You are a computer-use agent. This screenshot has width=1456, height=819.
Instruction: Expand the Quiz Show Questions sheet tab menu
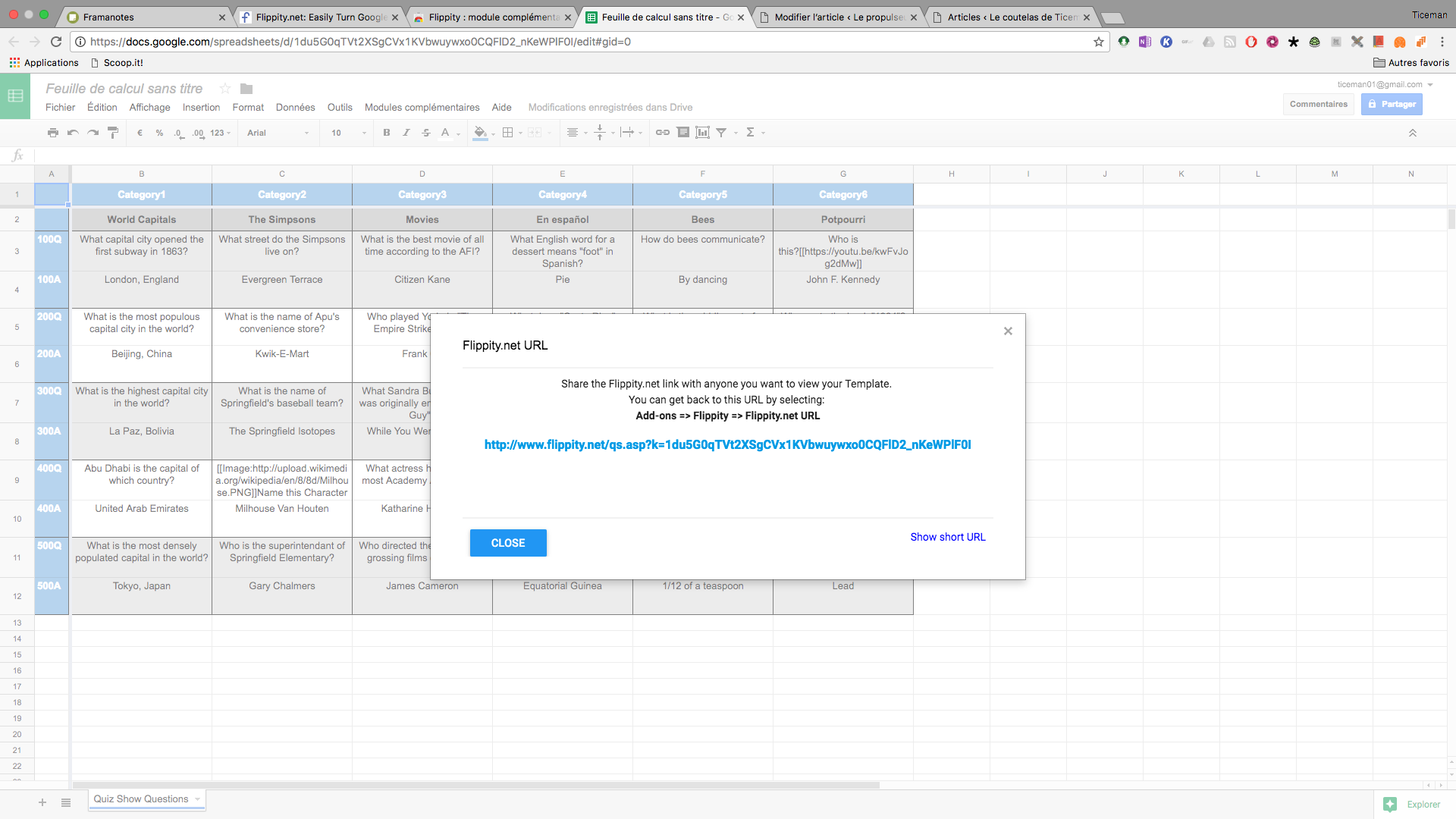(198, 799)
